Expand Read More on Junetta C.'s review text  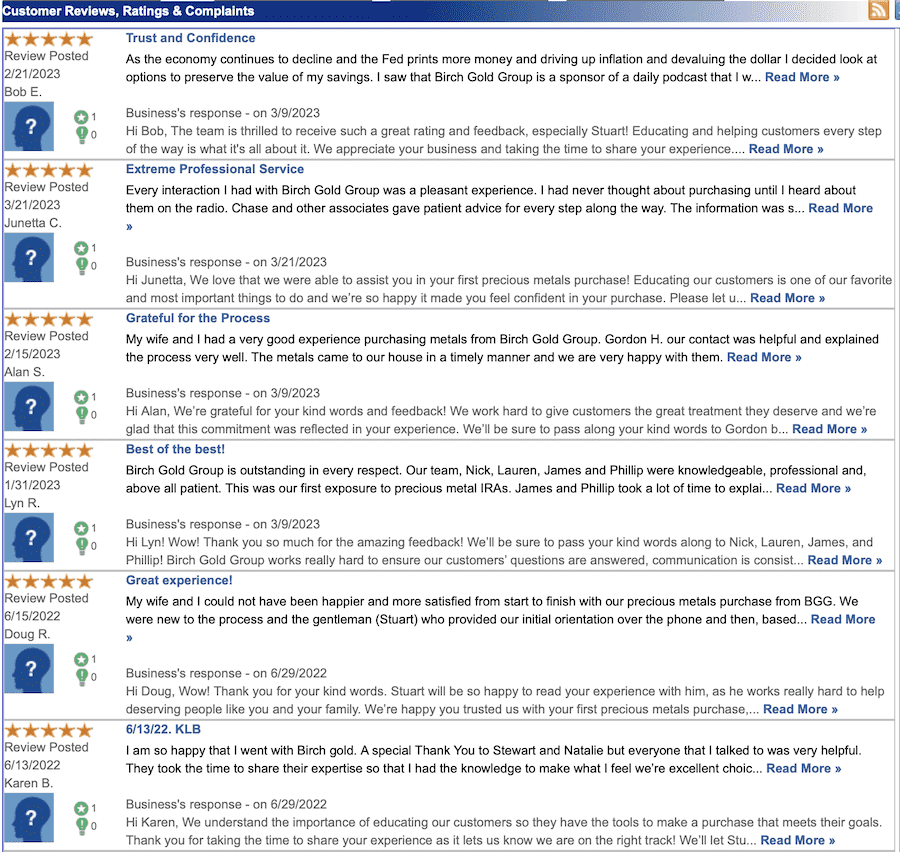pos(840,208)
